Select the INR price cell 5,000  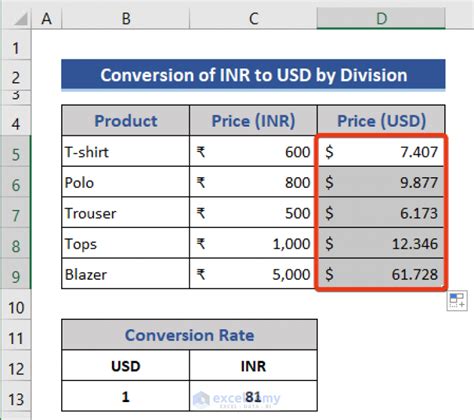point(253,273)
